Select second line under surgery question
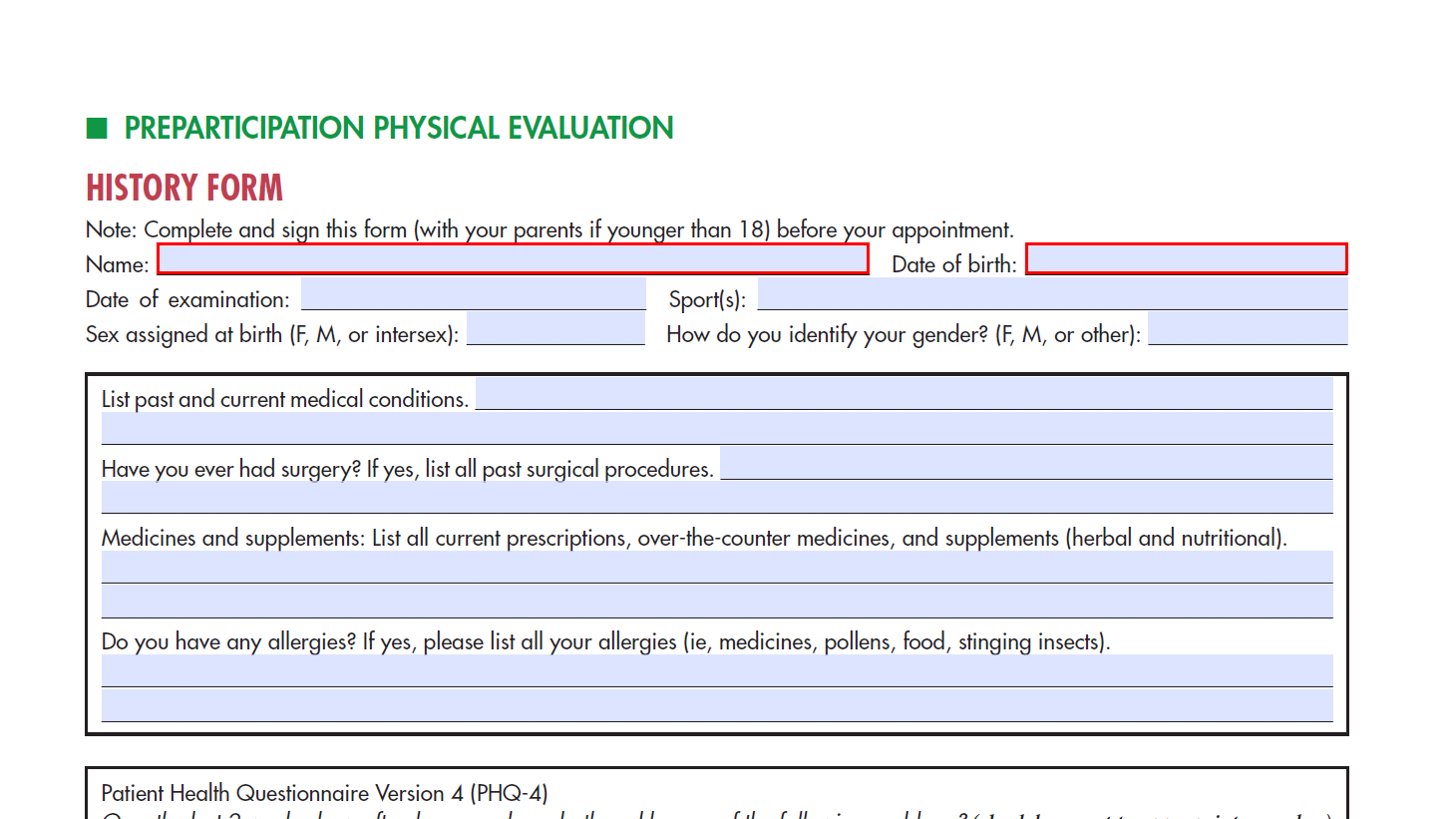This screenshot has height=819, width=1456. tap(716, 498)
